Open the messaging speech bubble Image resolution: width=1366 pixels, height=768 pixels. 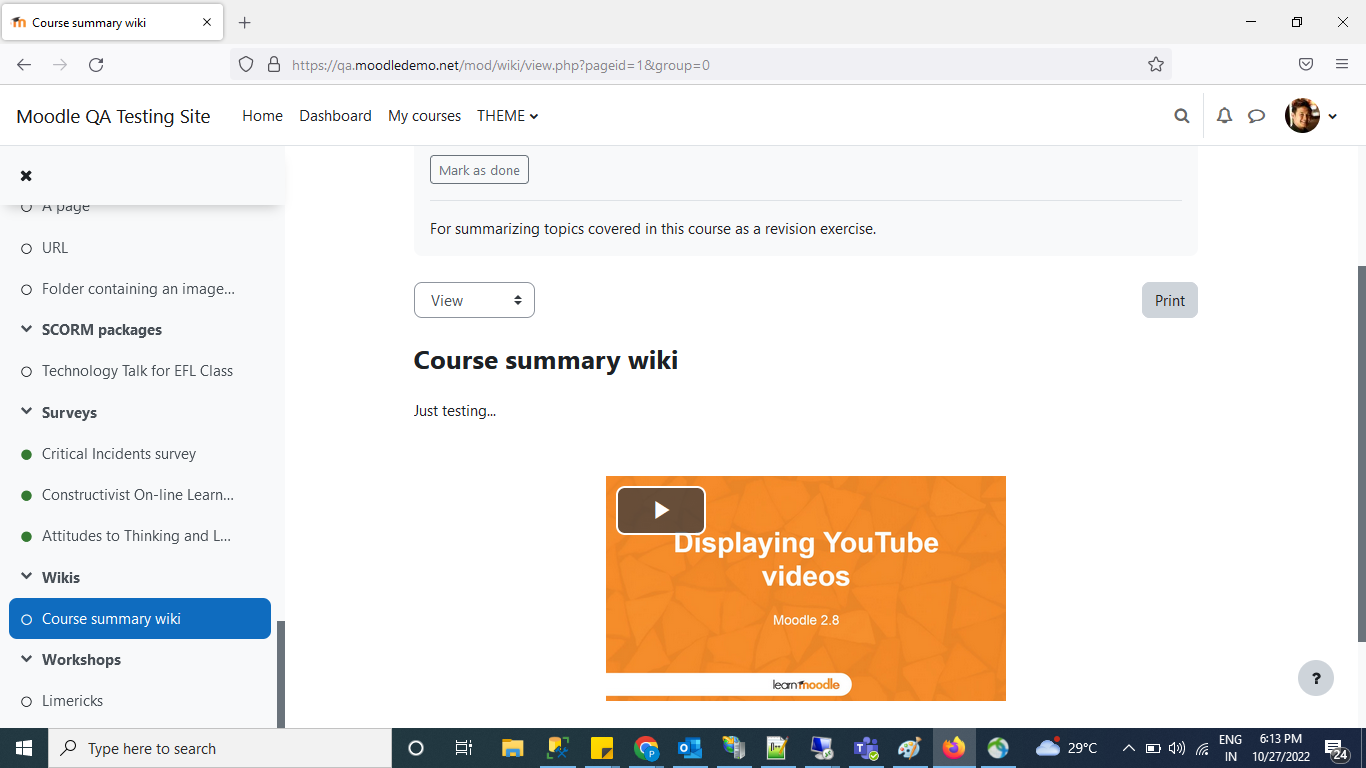click(1257, 116)
